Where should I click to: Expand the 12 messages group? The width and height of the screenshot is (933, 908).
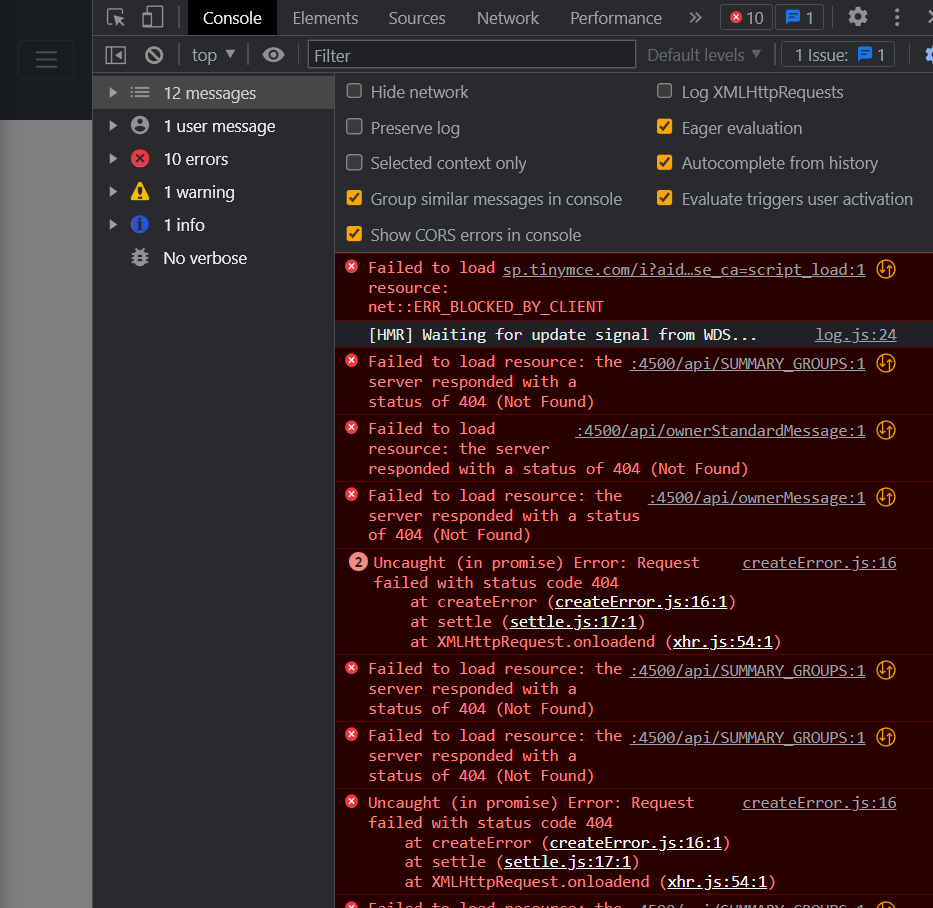[112, 92]
